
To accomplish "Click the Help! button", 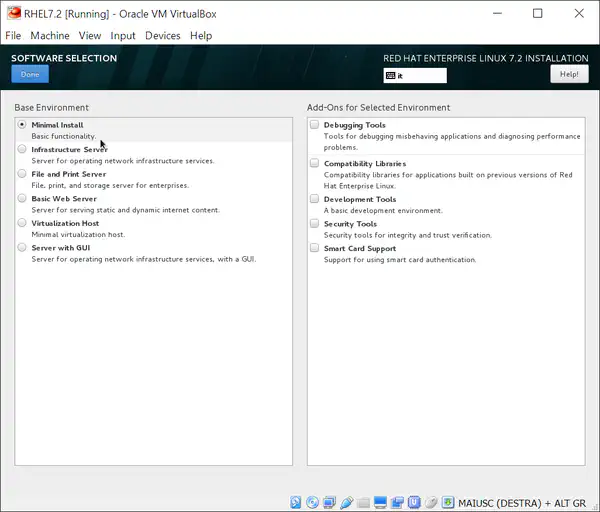I will (x=569, y=74).
